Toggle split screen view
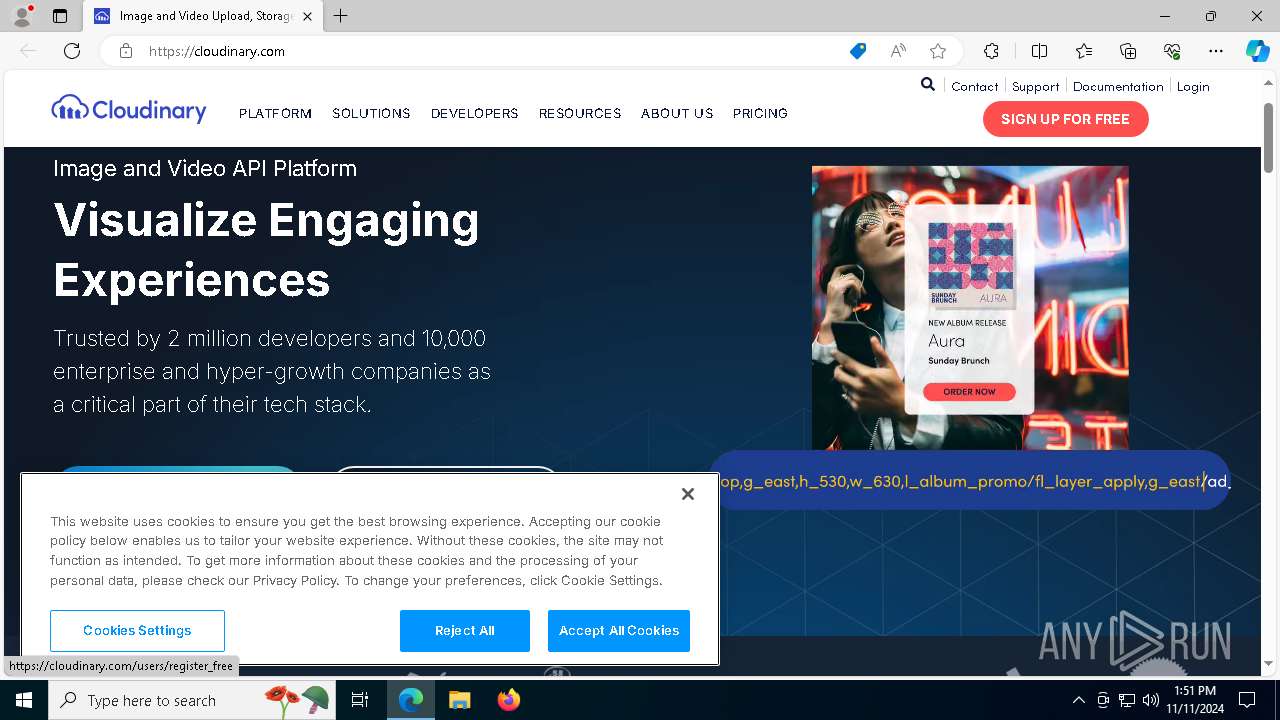This screenshot has width=1280, height=720. 1039,51
